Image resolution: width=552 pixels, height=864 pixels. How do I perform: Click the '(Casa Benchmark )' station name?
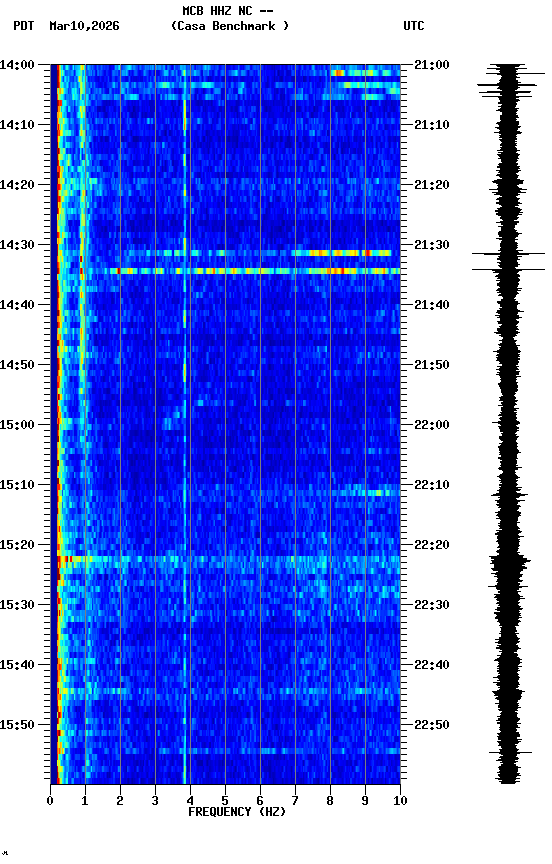tap(230, 26)
